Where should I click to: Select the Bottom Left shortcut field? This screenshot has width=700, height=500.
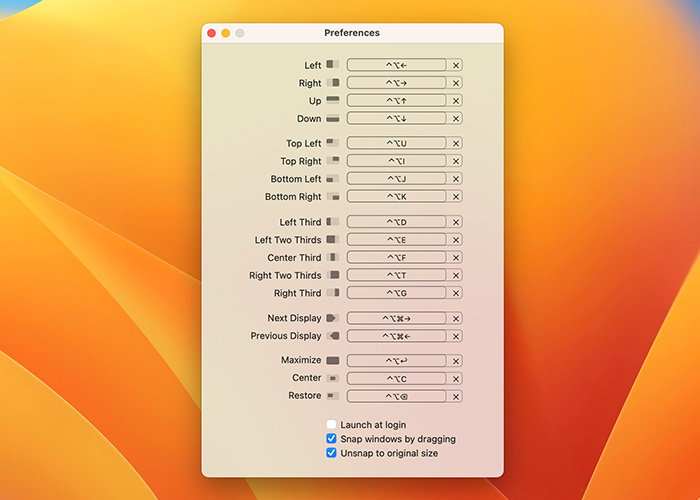396,179
